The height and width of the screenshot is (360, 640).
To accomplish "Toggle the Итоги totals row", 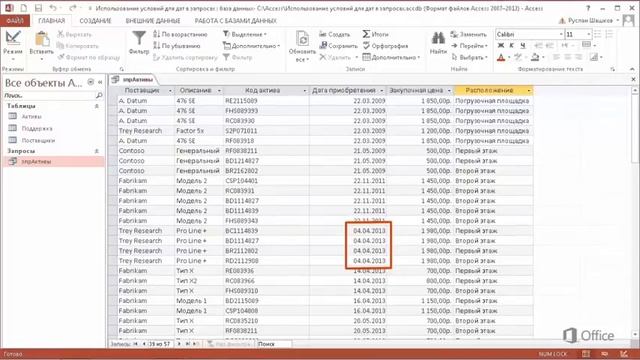I will pos(376,34).
